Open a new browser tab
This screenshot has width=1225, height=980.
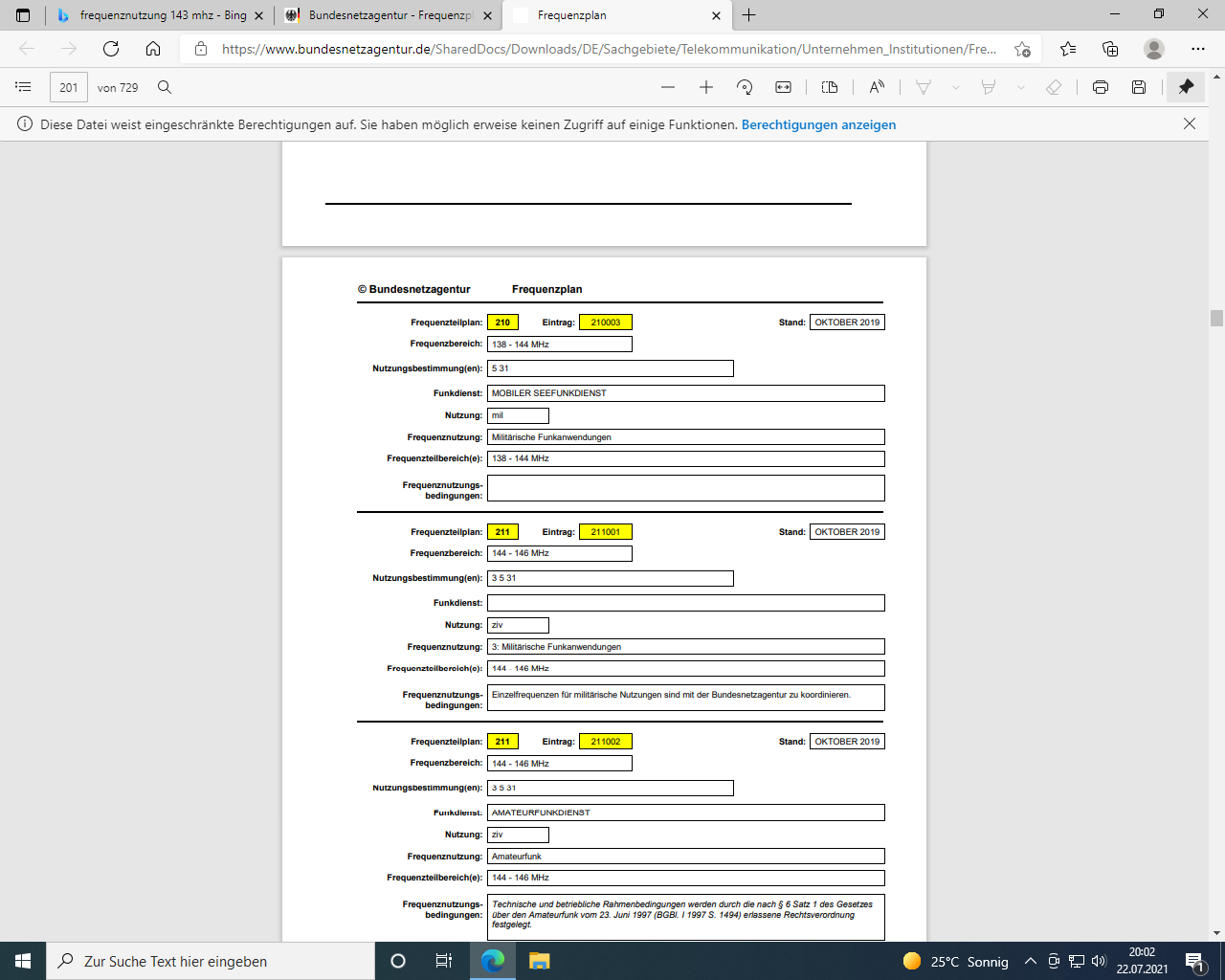pyautogui.click(x=749, y=15)
